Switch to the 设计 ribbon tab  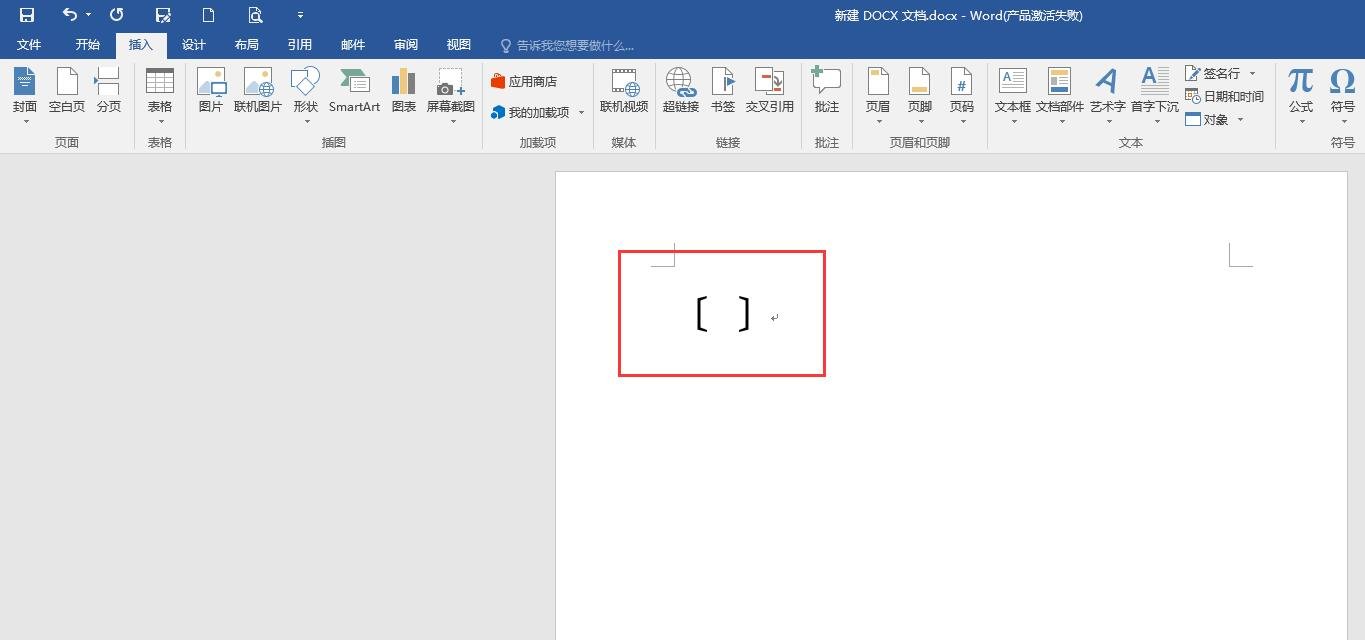[193, 44]
